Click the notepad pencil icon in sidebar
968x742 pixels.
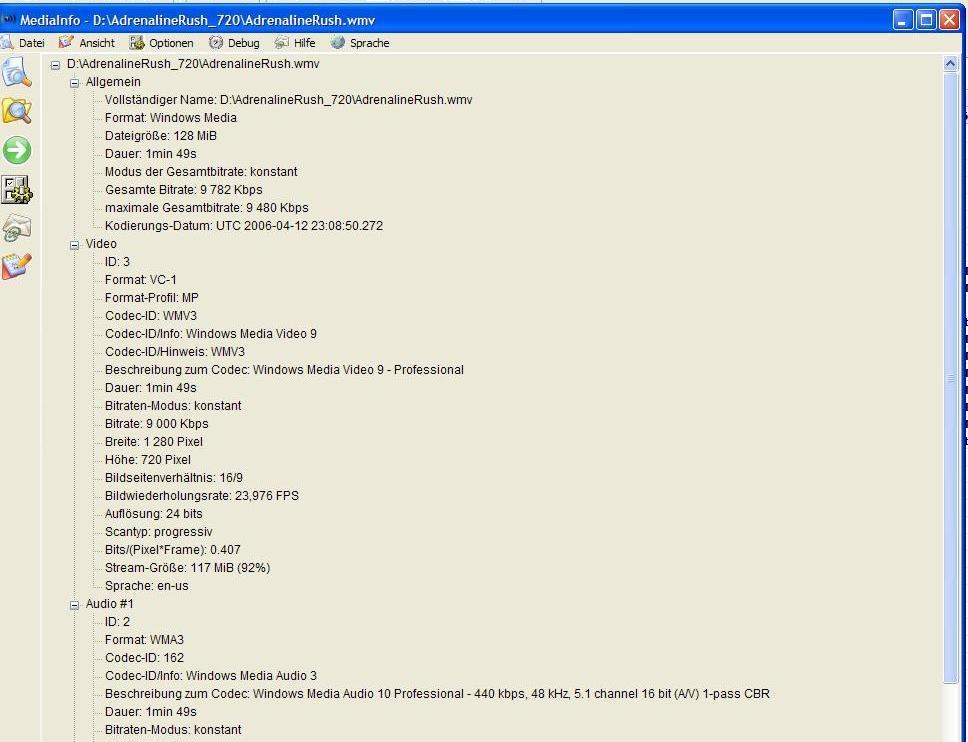17,267
